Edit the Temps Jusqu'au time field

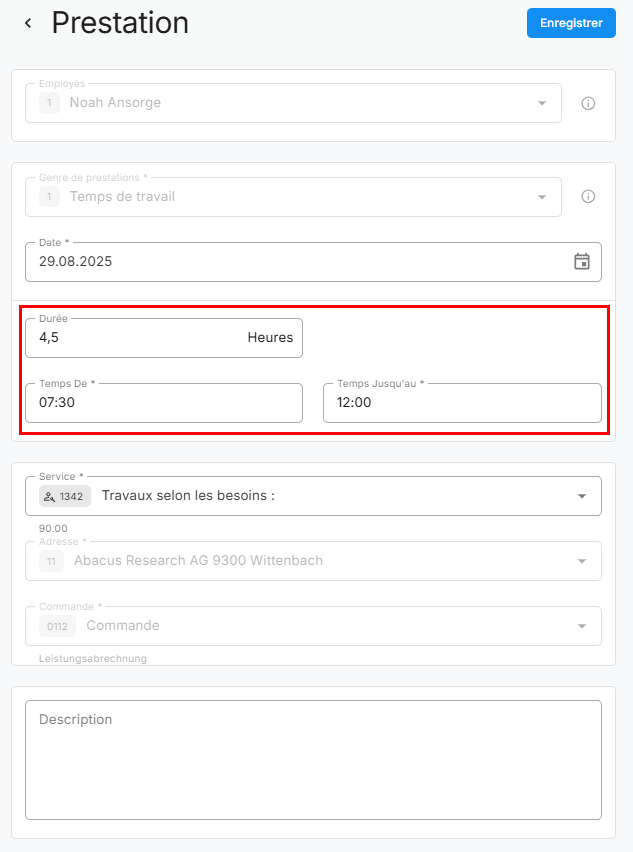coord(462,403)
